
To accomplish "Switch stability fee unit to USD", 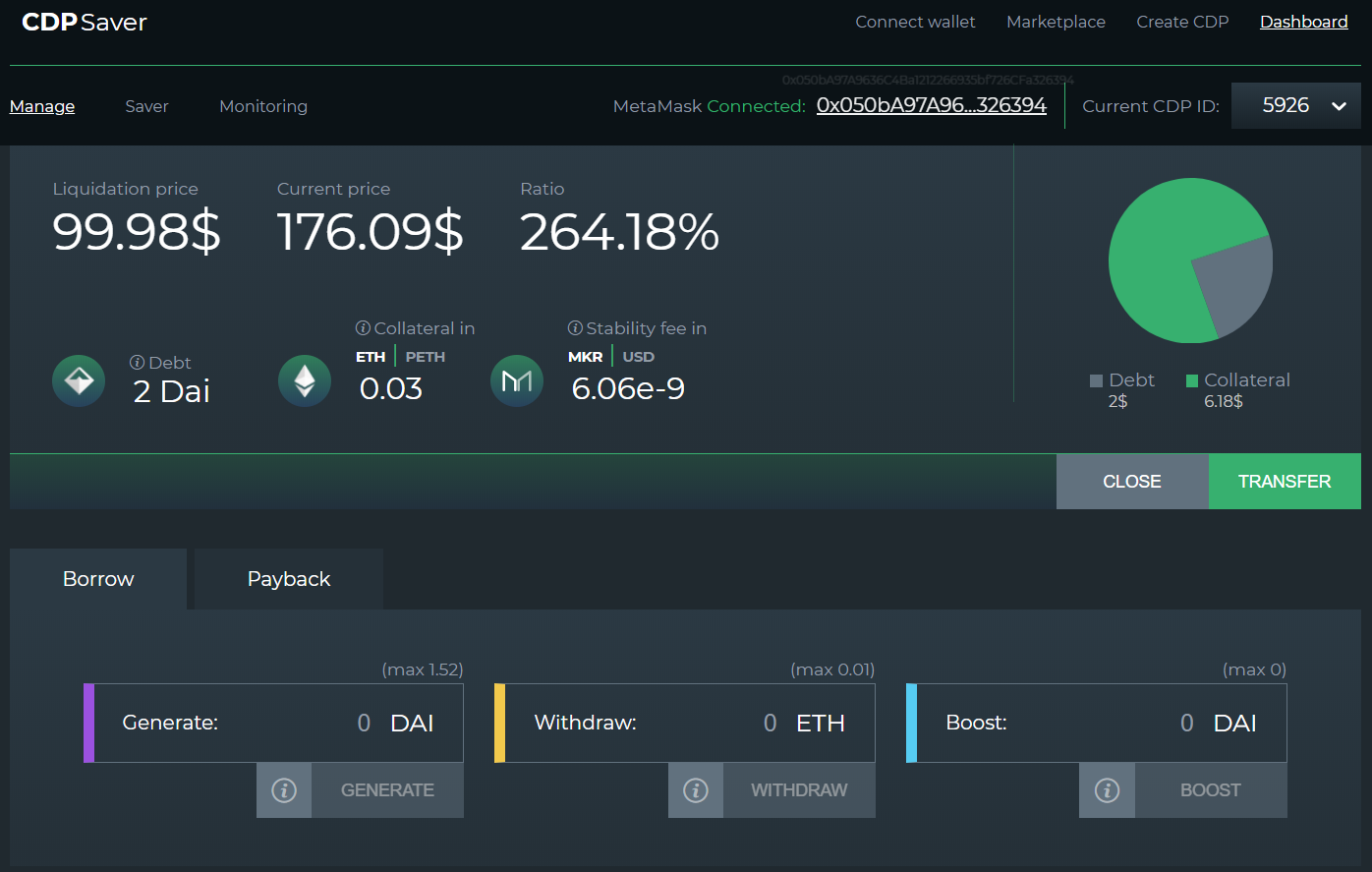I will [638, 357].
